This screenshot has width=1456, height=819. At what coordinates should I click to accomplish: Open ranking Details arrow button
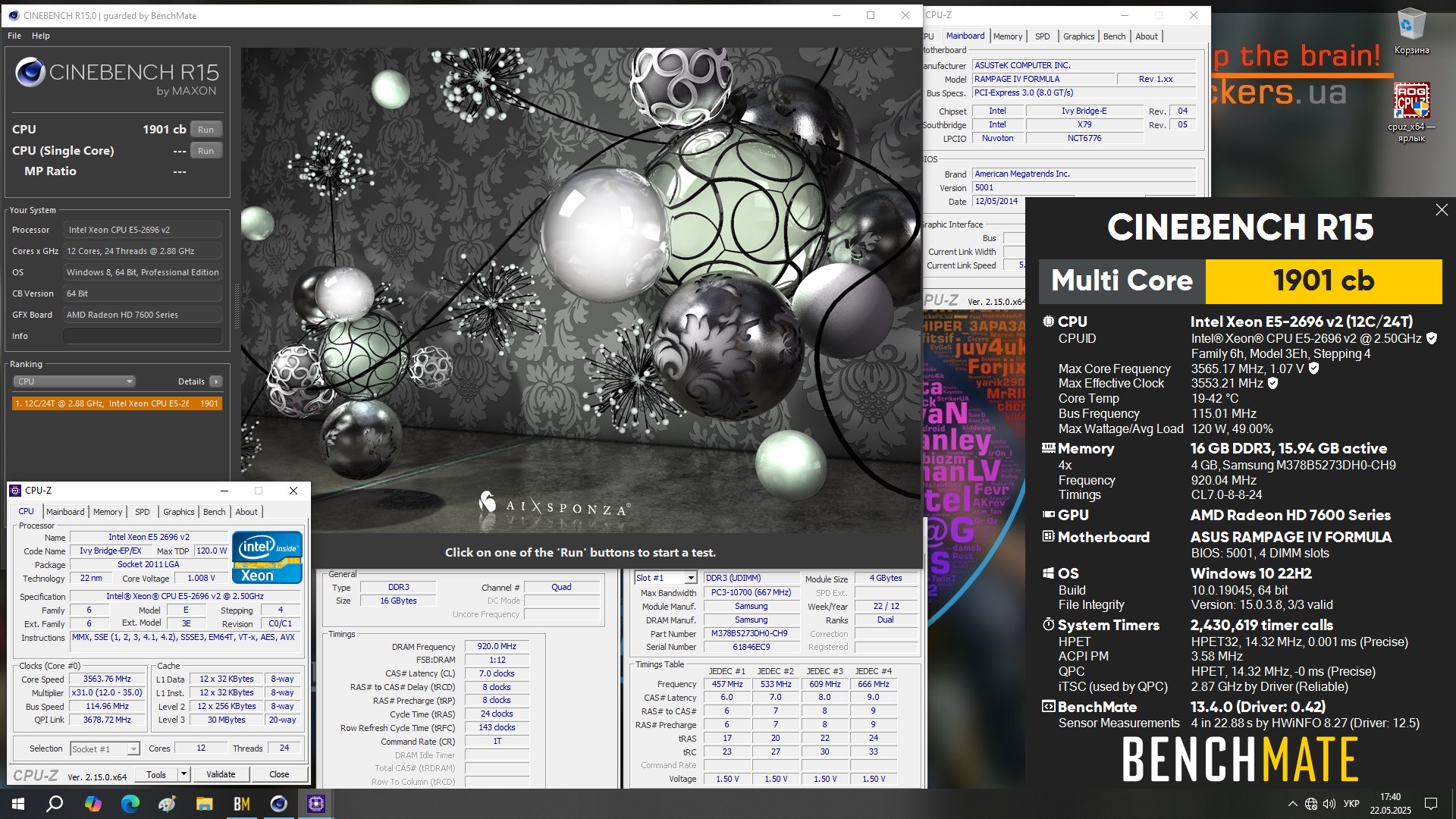coord(216,381)
